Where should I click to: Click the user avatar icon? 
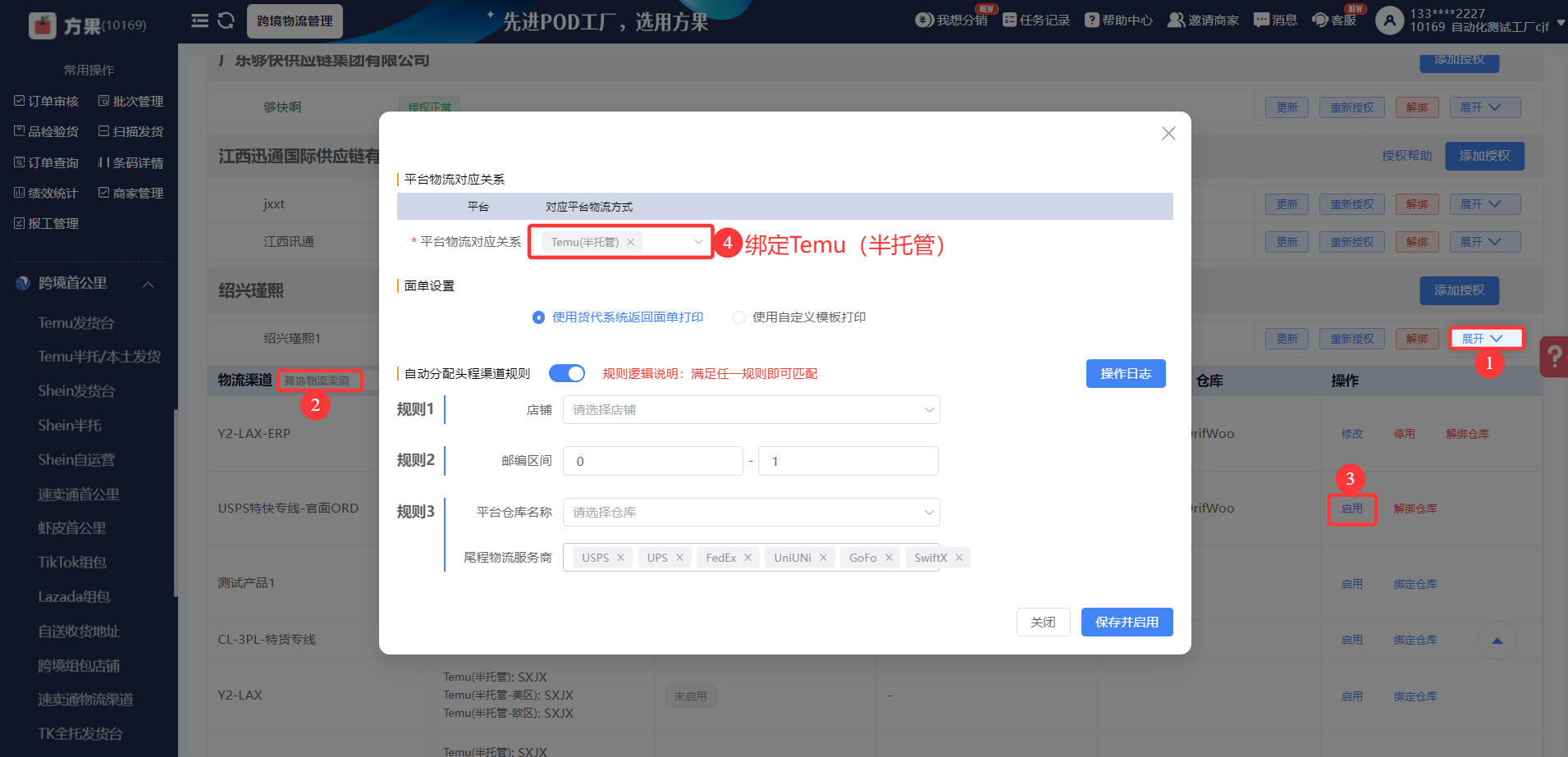(x=1389, y=21)
